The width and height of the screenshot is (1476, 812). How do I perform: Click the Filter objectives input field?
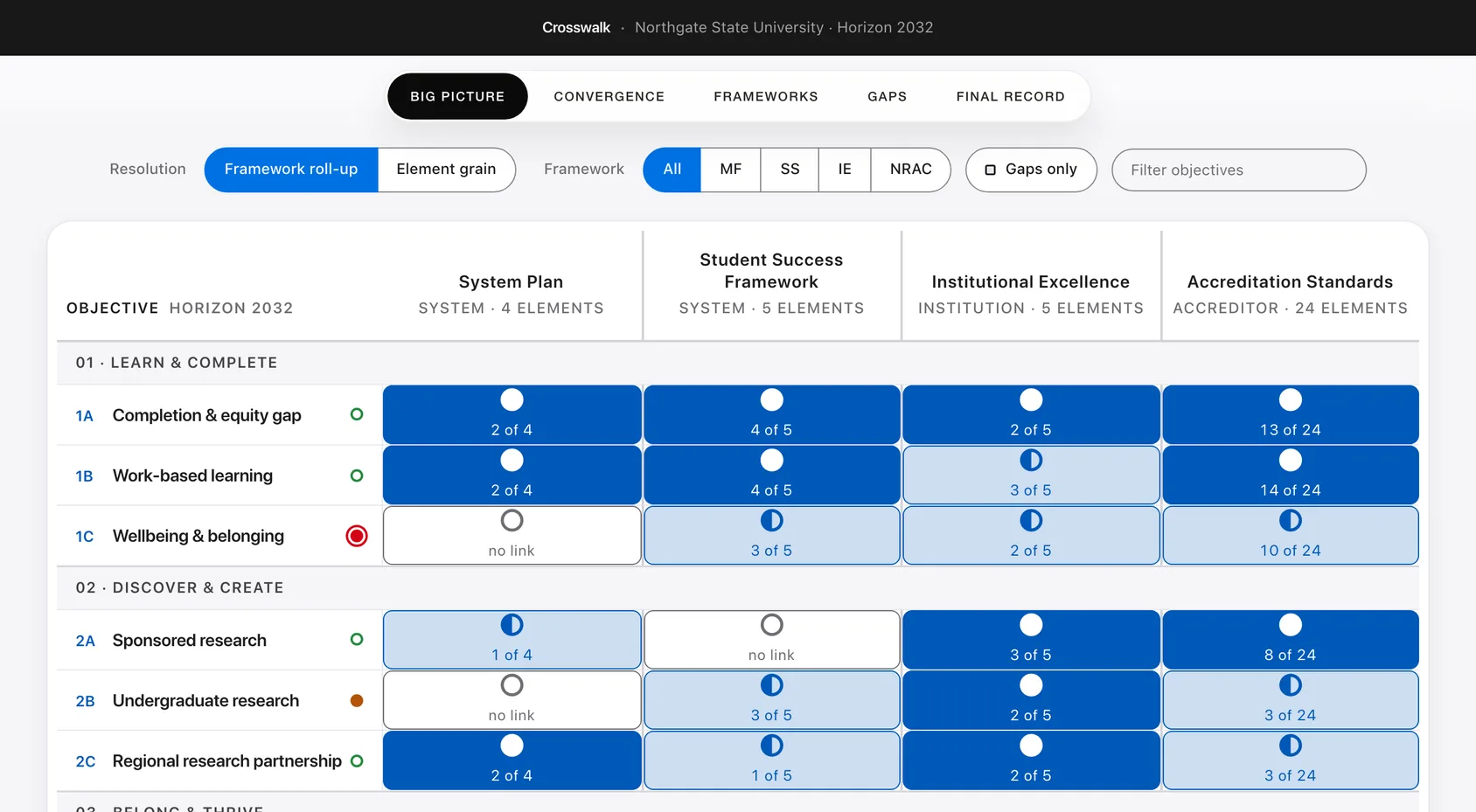coord(1238,170)
